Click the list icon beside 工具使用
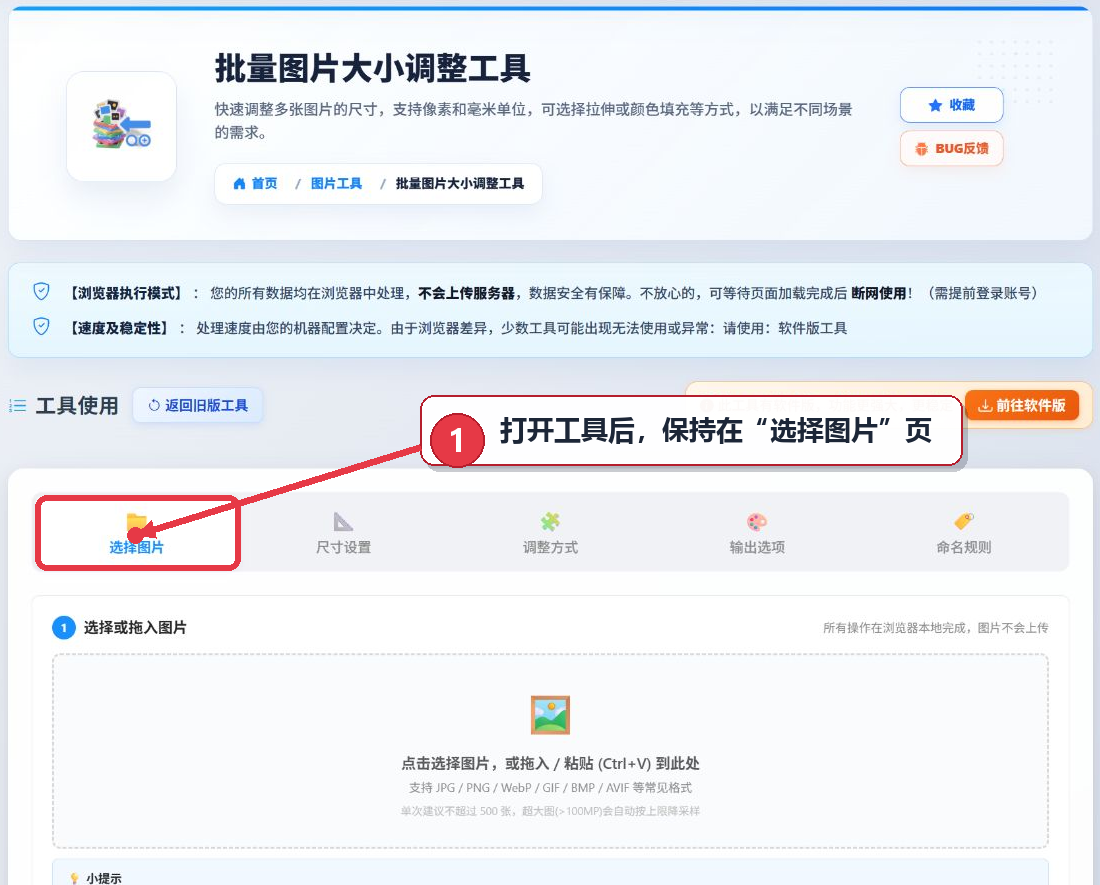This screenshot has width=1100, height=885. coord(18,405)
